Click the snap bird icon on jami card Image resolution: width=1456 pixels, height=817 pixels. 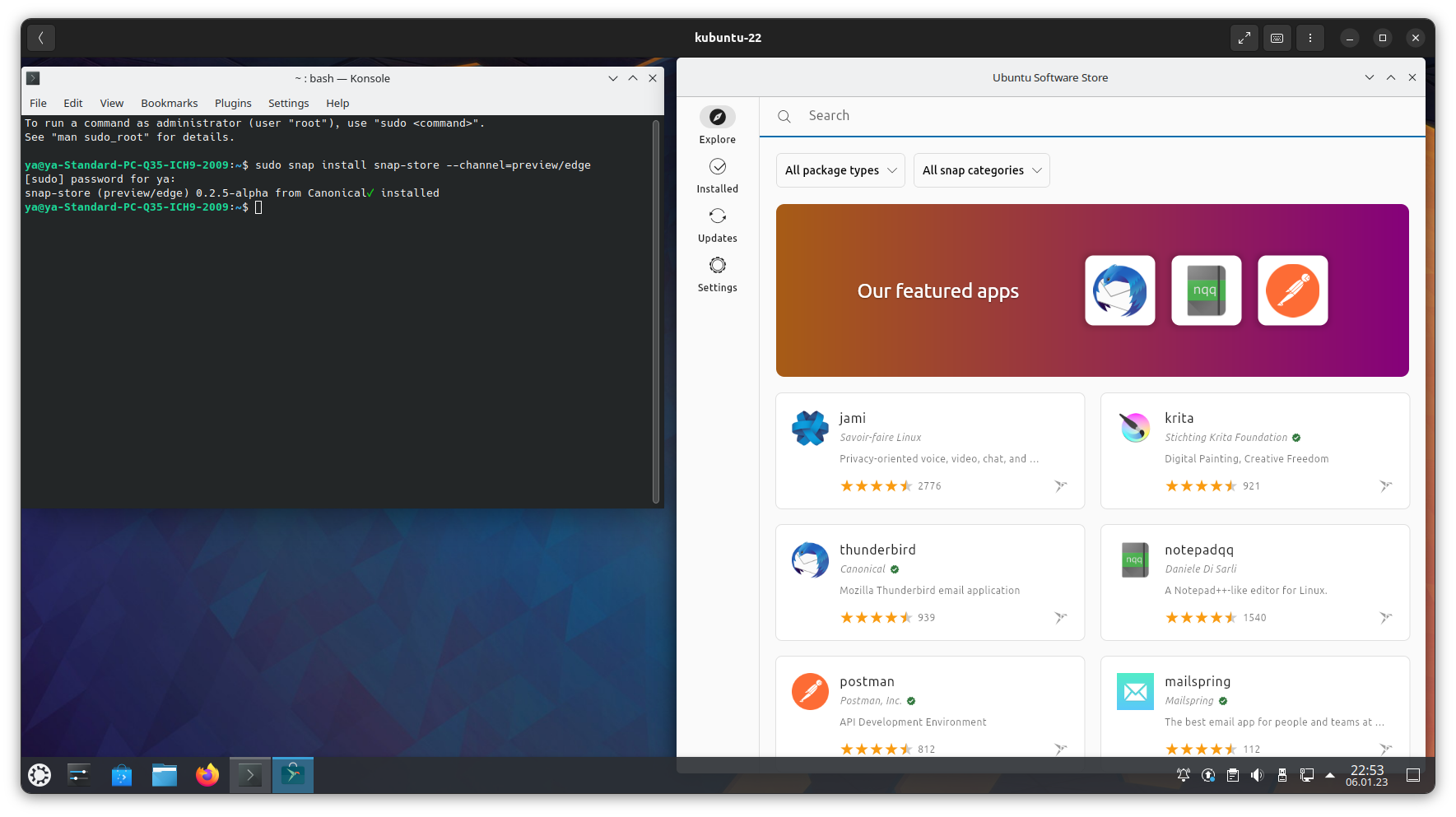[1060, 486]
